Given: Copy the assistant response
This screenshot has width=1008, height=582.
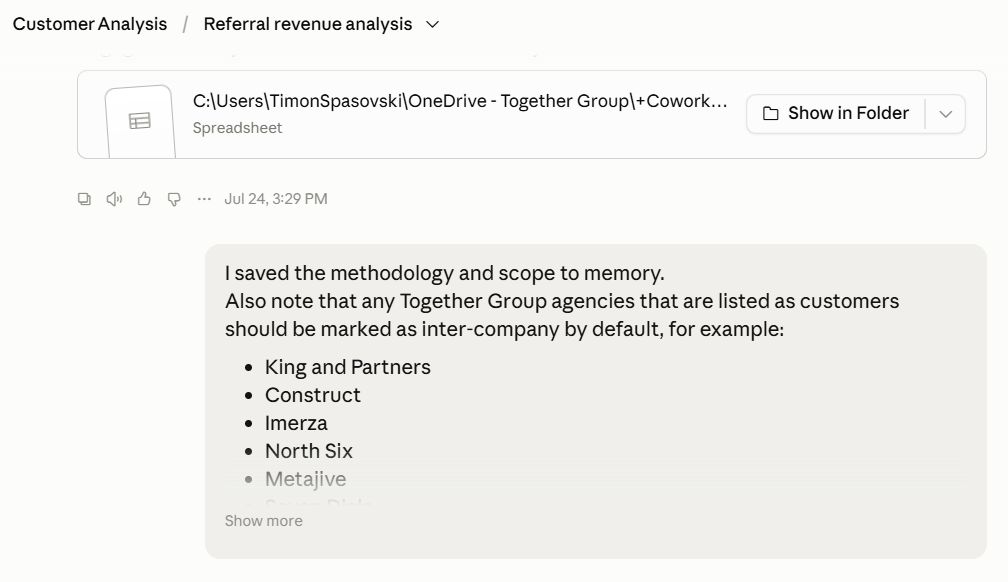Looking at the screenshot, I should pos(84,199).
